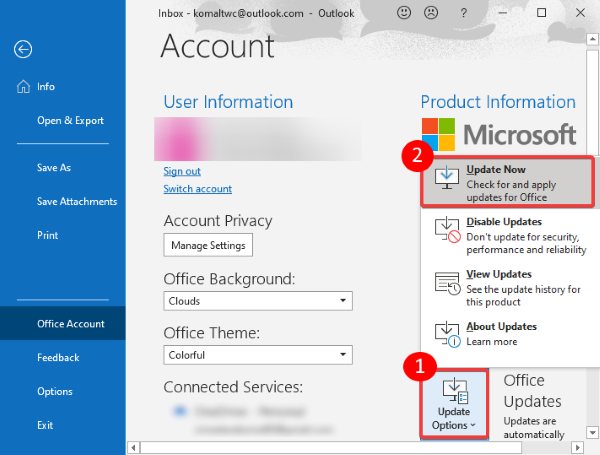Click the vertical scrollbar down arrow

click(x=593, y=432)
